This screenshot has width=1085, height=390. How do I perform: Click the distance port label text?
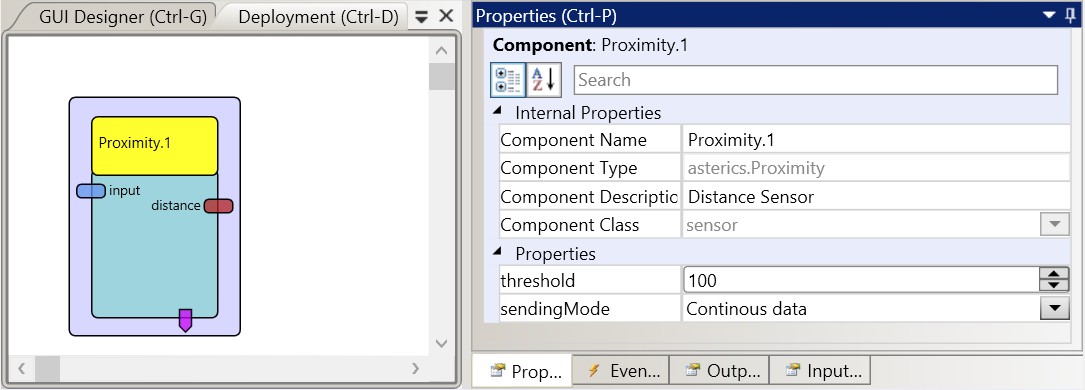(176, 206)
